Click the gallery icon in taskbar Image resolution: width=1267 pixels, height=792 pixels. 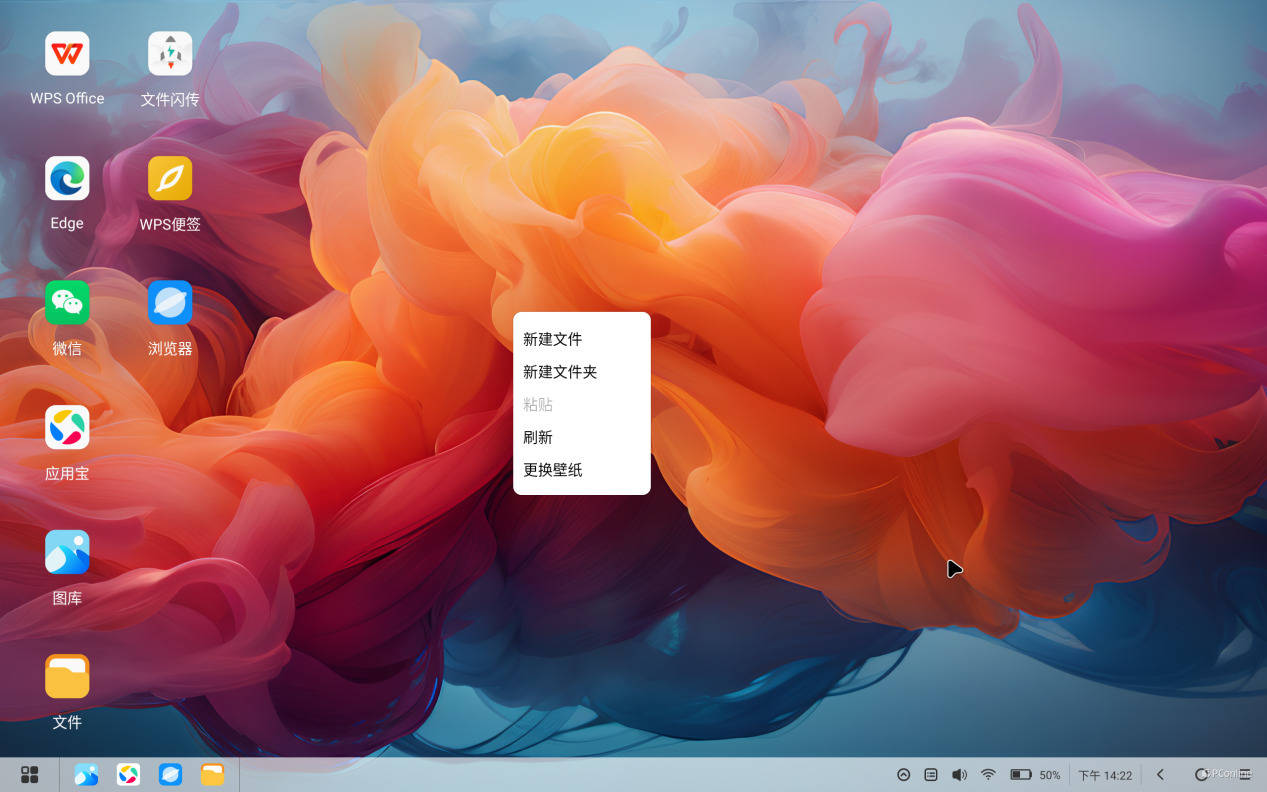pos(86,775)
